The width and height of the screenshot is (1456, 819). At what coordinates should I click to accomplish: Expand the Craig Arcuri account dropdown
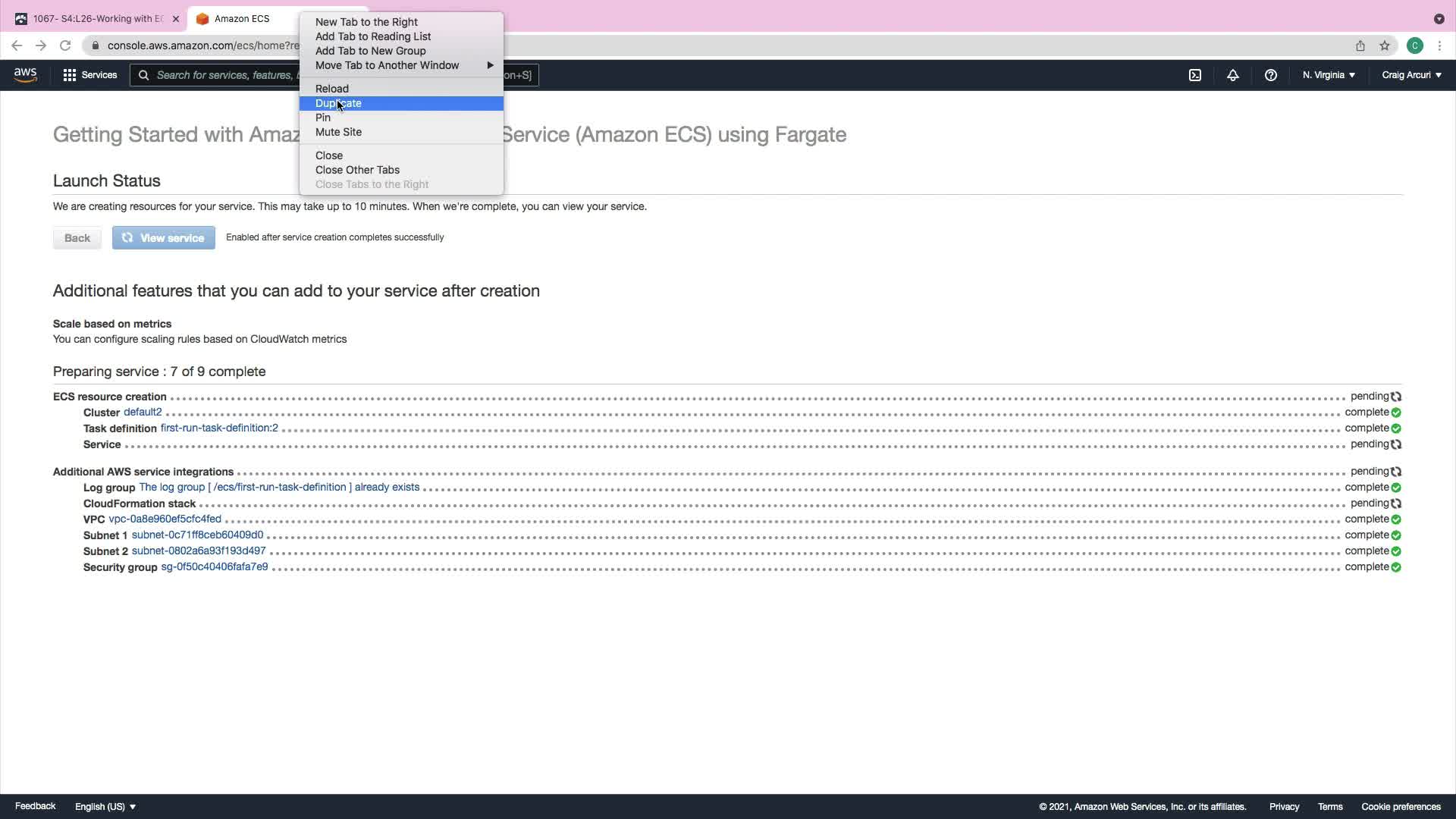point(1411,75)
